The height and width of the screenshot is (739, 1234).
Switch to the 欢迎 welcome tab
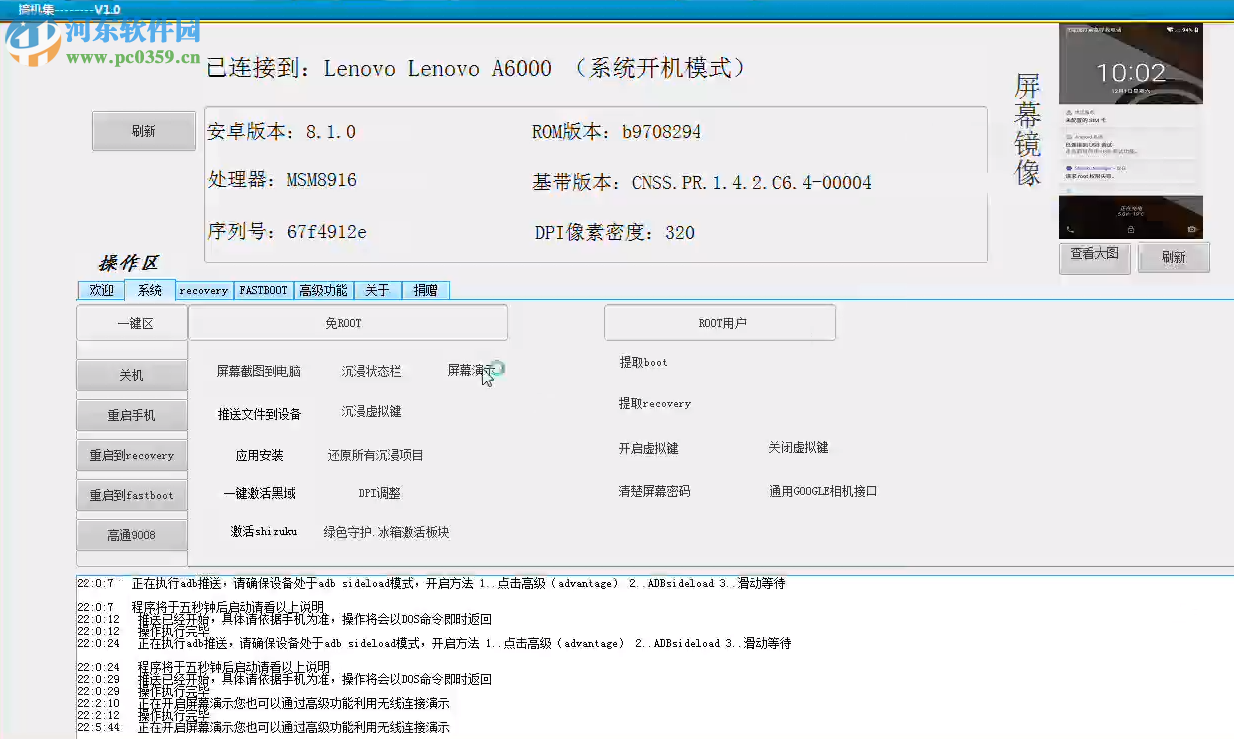(x=100, y=290)
